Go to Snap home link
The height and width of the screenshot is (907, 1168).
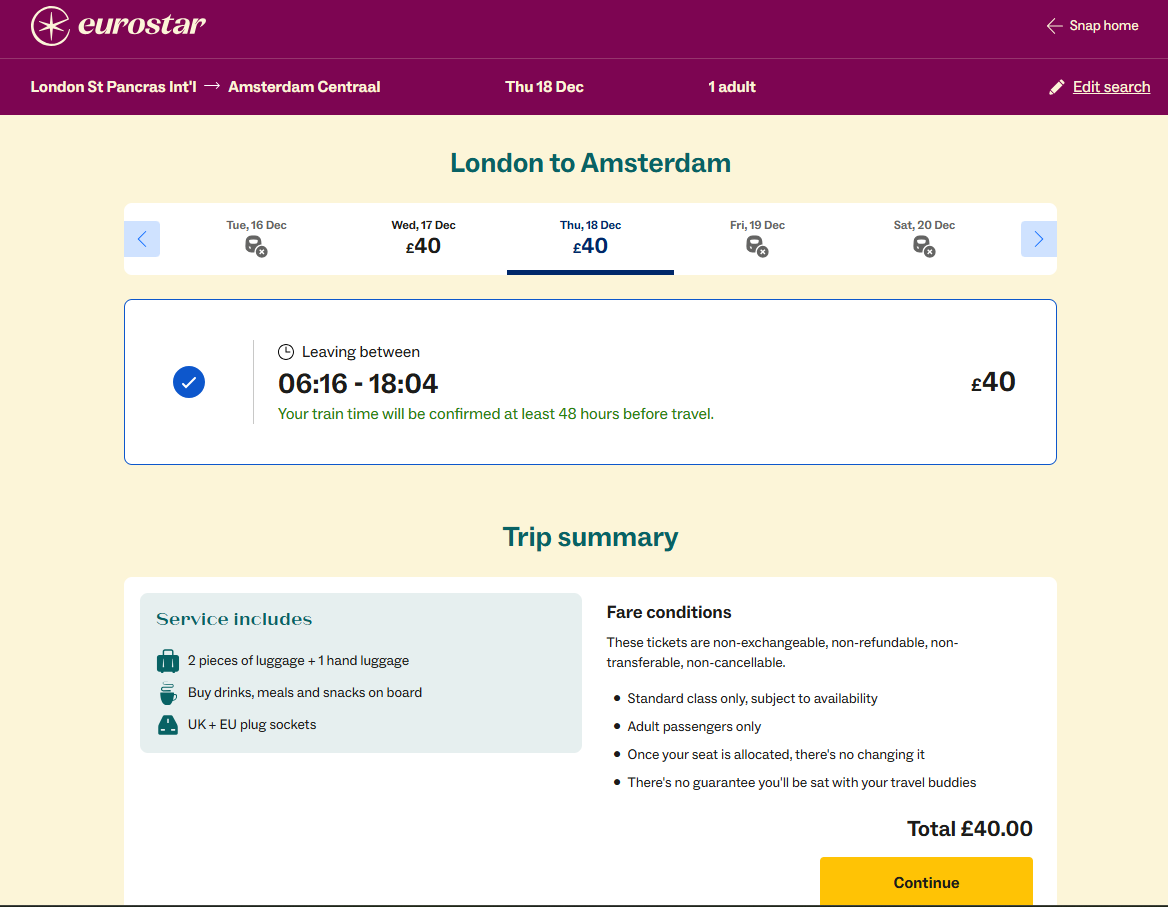pos(1103,26)
